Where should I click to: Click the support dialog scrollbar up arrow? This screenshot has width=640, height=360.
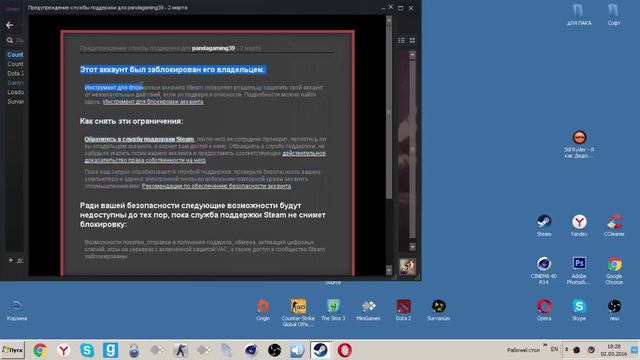pyautogui.click(x=389, y=20)
